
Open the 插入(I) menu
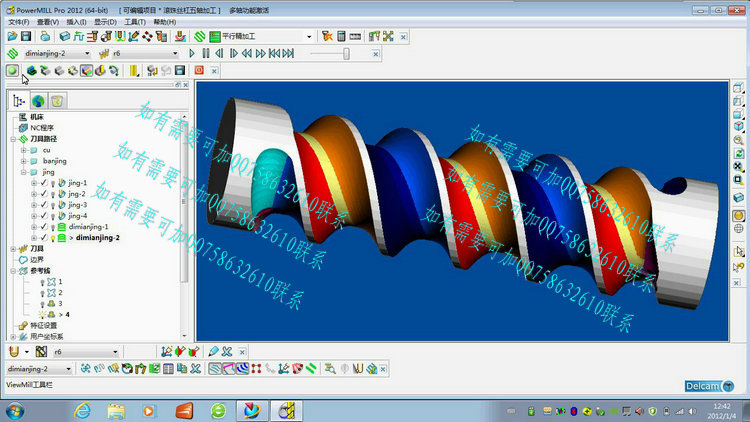[x=76, y=22]
